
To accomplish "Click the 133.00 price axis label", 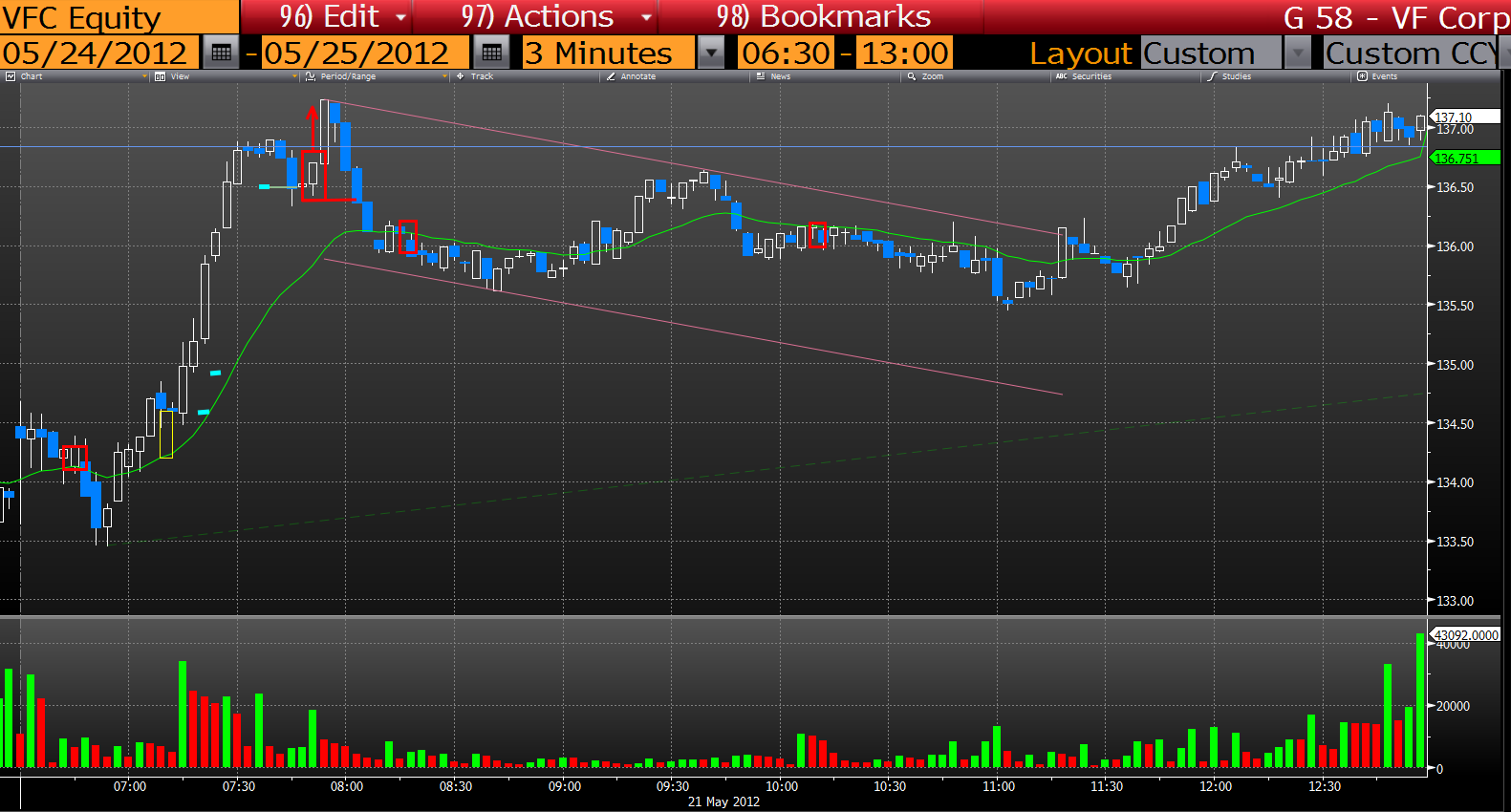I will click(x=1456, y=601).
